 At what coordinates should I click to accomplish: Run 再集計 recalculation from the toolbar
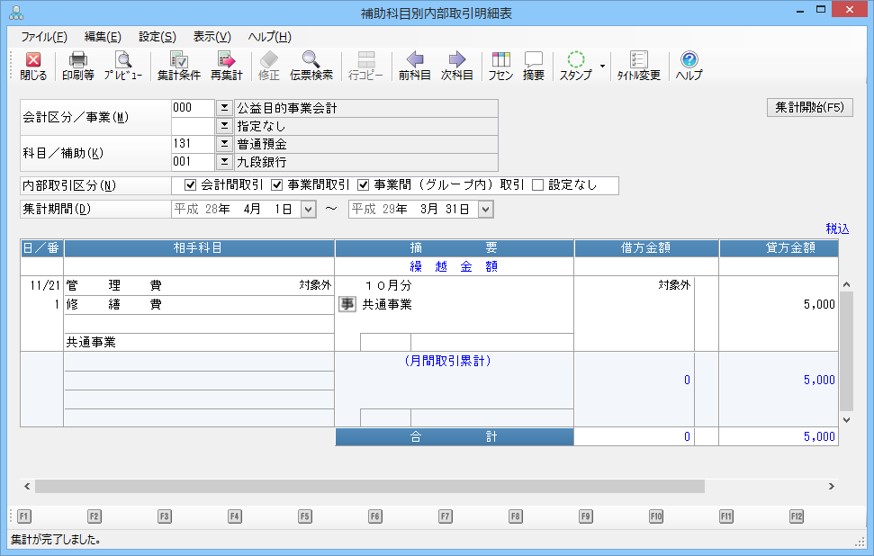click(x=226, y=66)
